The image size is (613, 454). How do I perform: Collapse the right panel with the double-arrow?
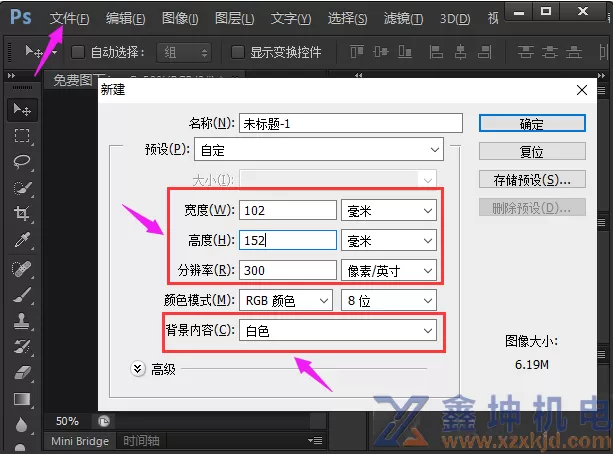602,75
